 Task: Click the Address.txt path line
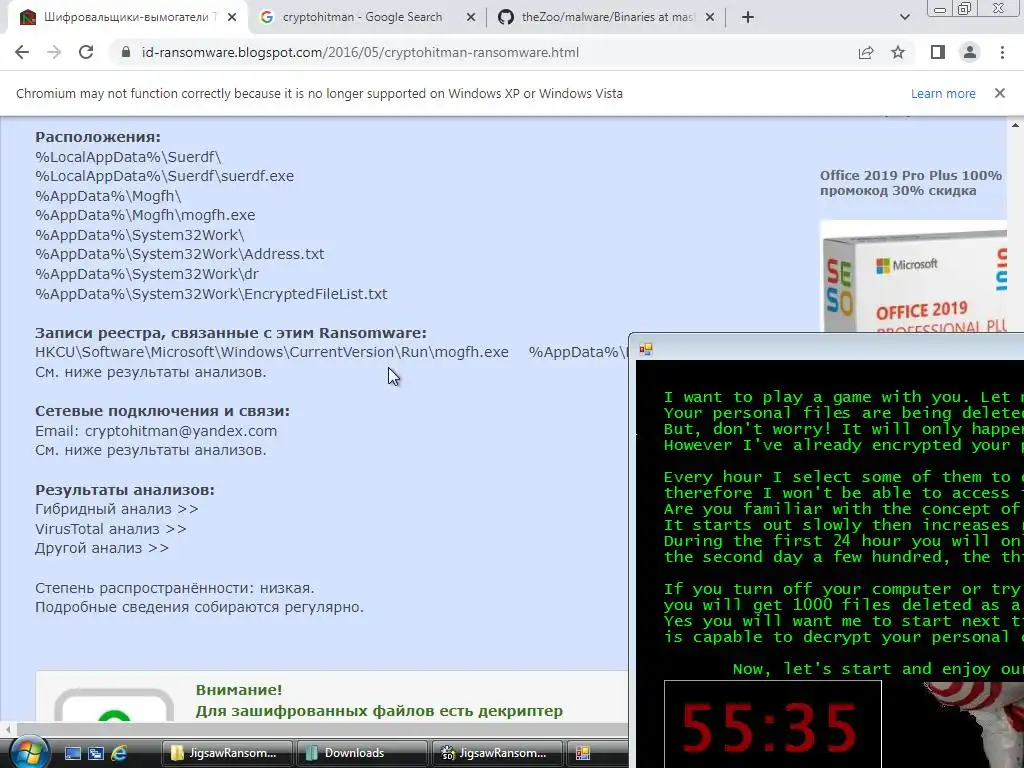tap(180, 254)
